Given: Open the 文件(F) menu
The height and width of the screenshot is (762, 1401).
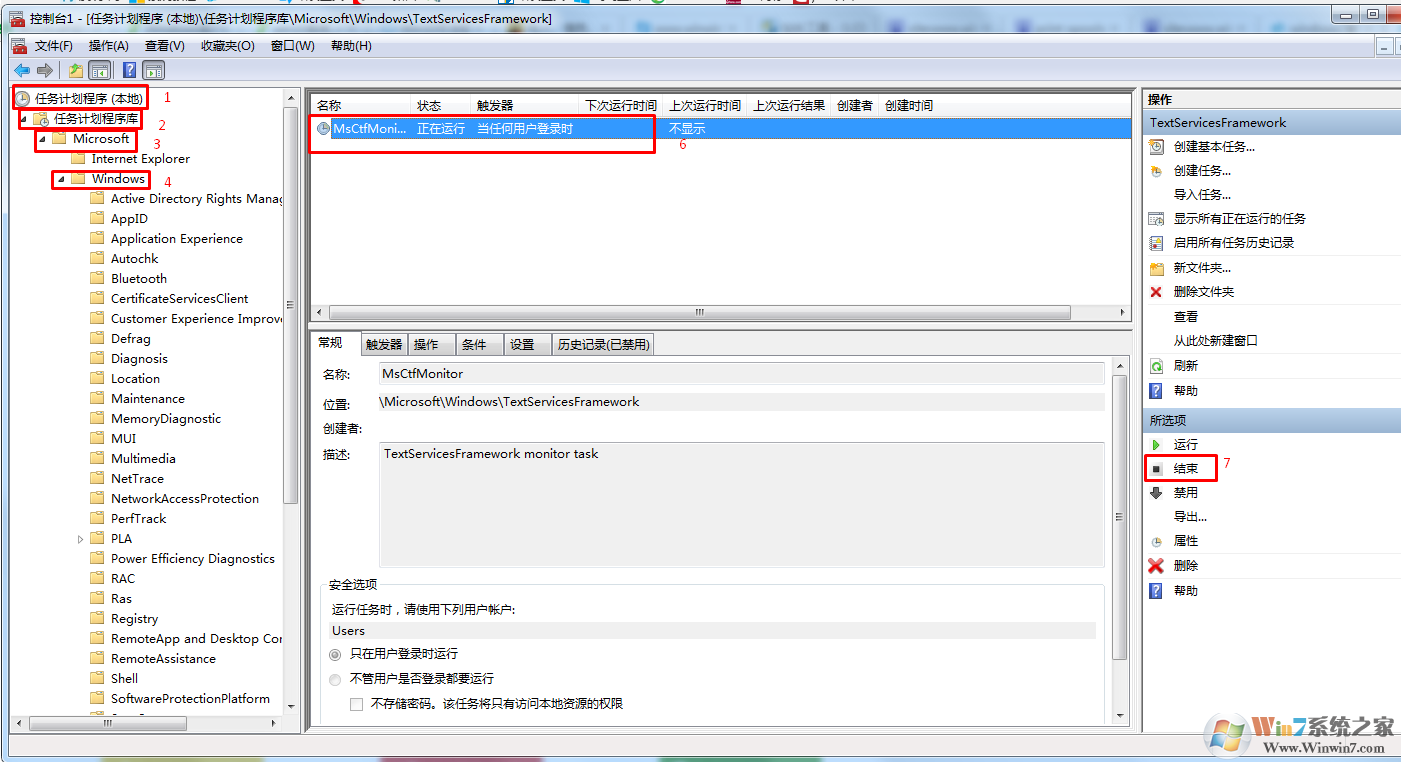Looking at the screenshot, I should (x=53, y=45).
